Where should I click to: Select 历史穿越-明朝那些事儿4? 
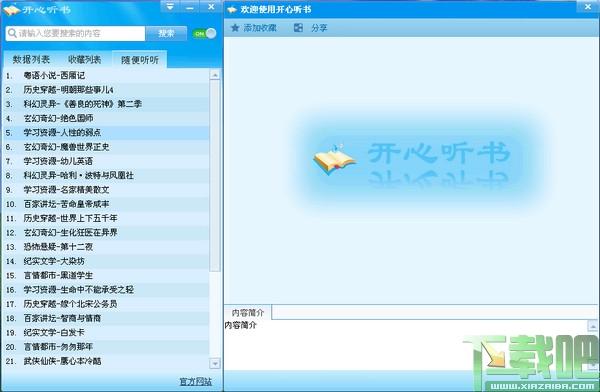pyautogui.click(x=107, y=90)
